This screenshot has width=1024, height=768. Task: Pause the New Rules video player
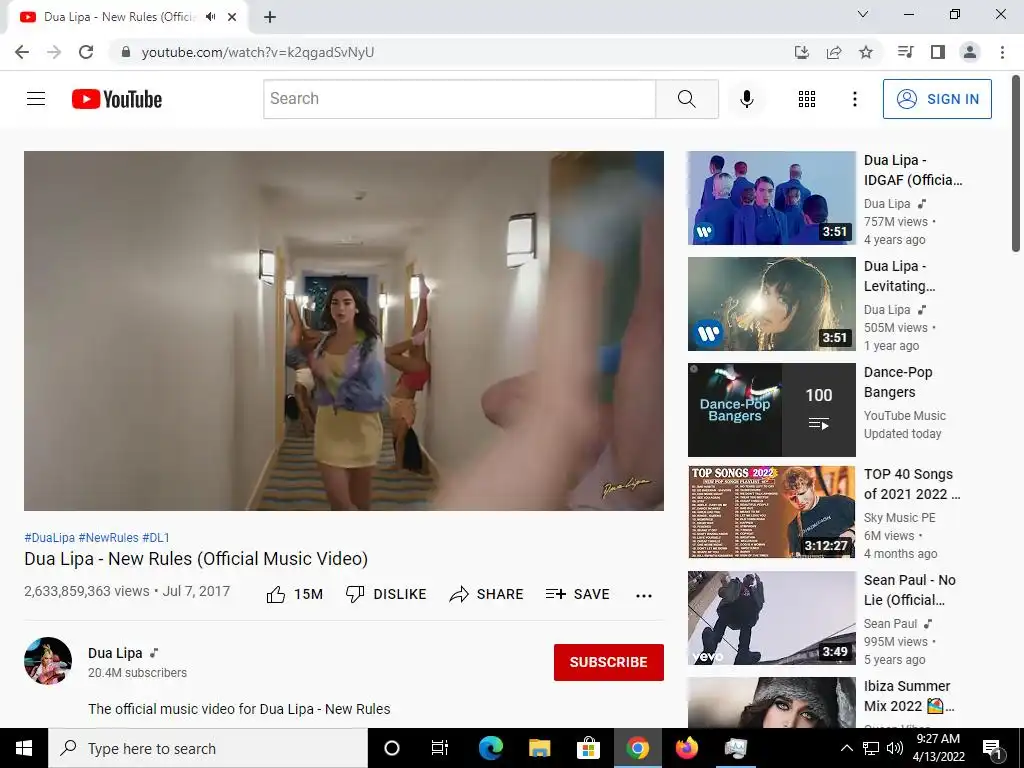pyautogui.click(x=344, y=330)
